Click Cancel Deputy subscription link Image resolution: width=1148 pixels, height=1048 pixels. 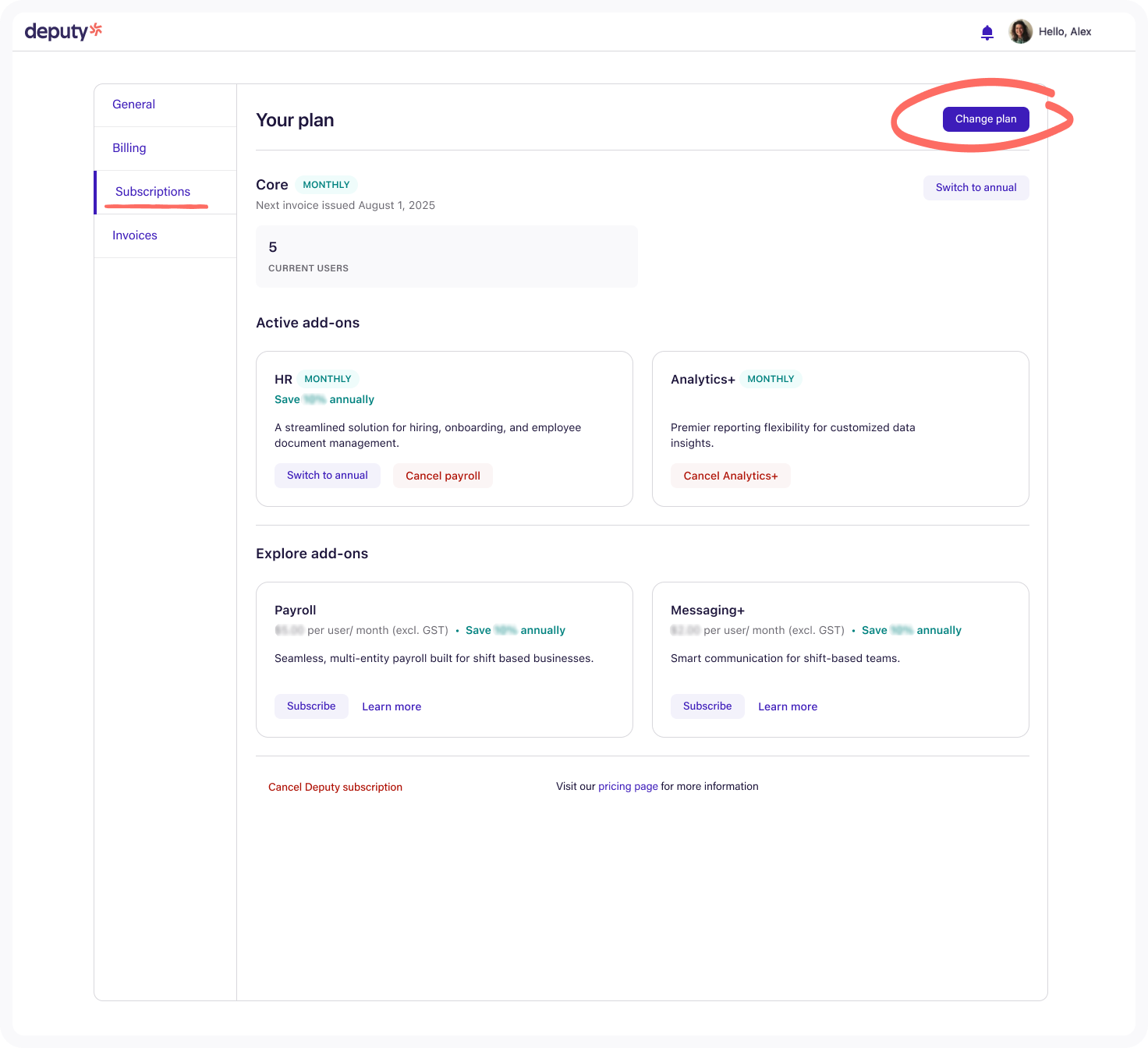(335, 787)
